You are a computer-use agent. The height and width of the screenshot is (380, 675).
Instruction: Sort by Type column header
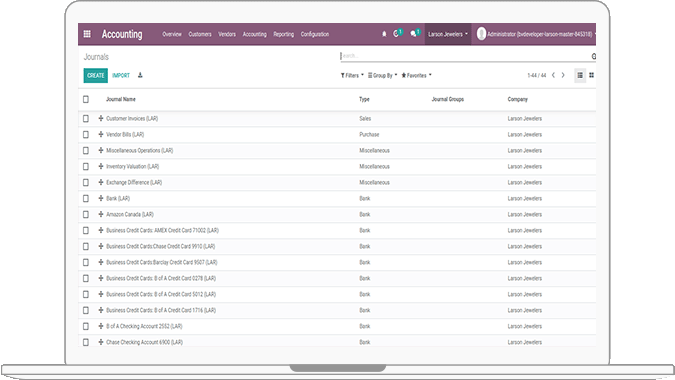click(x=364, y=99)
